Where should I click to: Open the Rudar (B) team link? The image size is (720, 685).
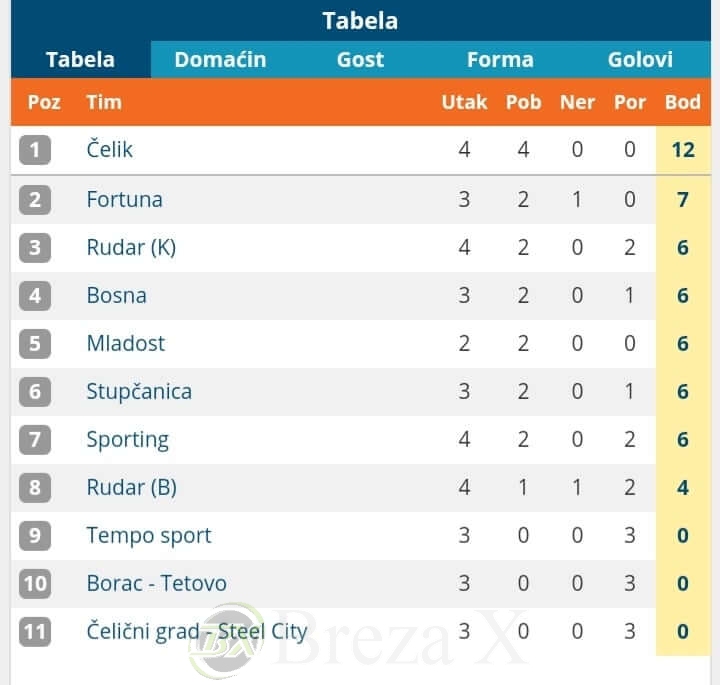[131, 487]
